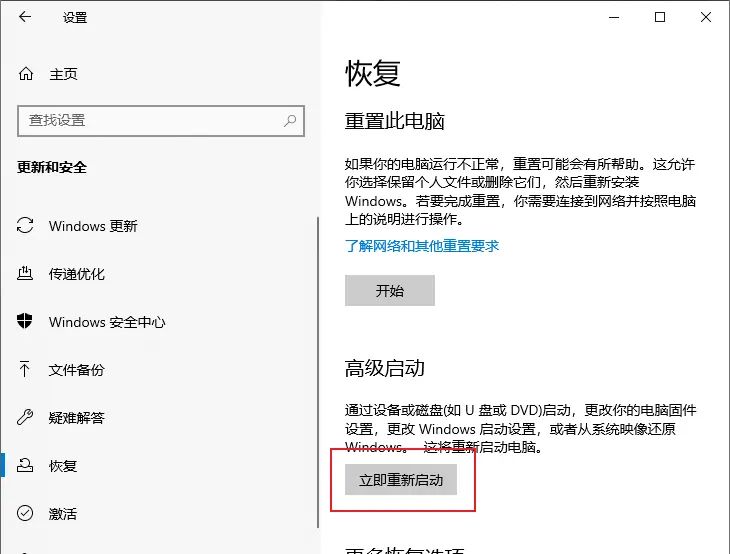Viewport: 730px width, 554px height.
Task: Minimize the 设置 window
Action: point(614,17)
